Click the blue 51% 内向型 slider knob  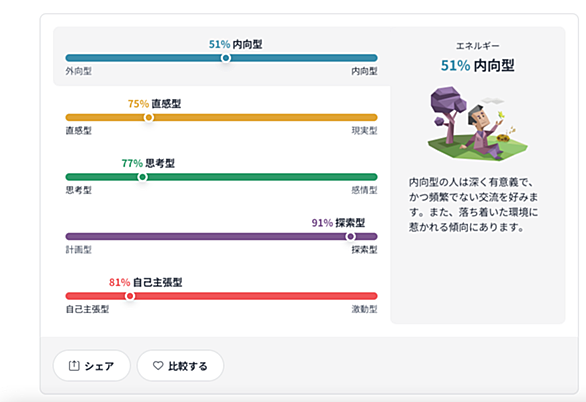coord(226,58)
